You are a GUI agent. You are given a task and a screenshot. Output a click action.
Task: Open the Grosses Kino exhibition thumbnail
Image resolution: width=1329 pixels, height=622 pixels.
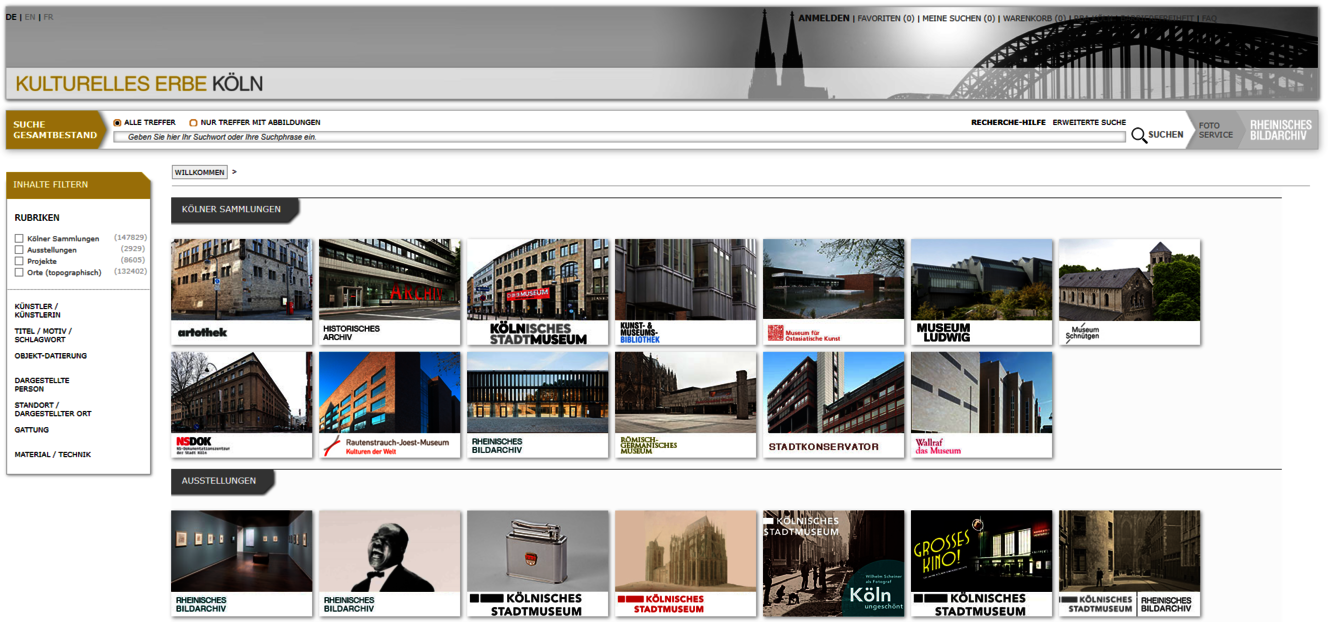pos(982,564)
